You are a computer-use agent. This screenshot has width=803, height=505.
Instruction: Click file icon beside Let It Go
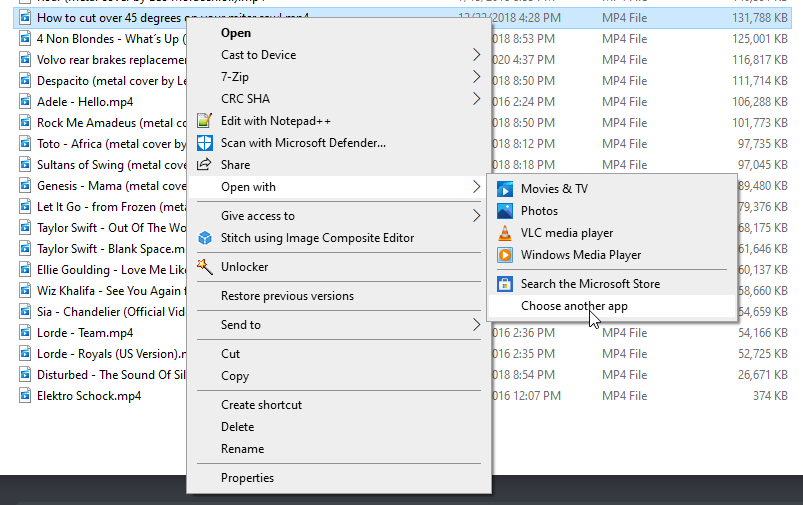pos(25,207)
